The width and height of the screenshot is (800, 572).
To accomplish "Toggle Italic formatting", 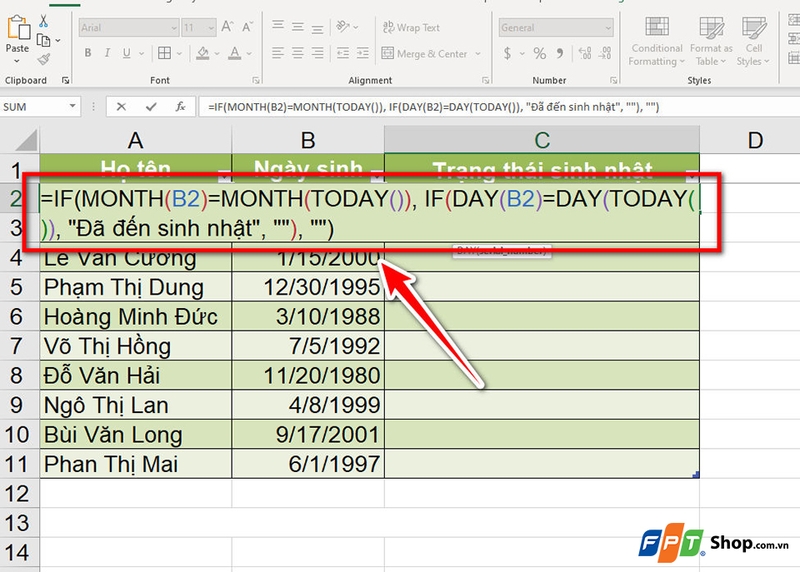I will tap(107, 53).
